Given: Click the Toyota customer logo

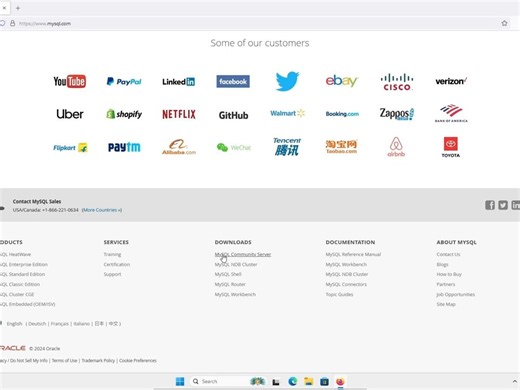Looking at the screenshot, I should pyautogui.click(x=451, y=147).
